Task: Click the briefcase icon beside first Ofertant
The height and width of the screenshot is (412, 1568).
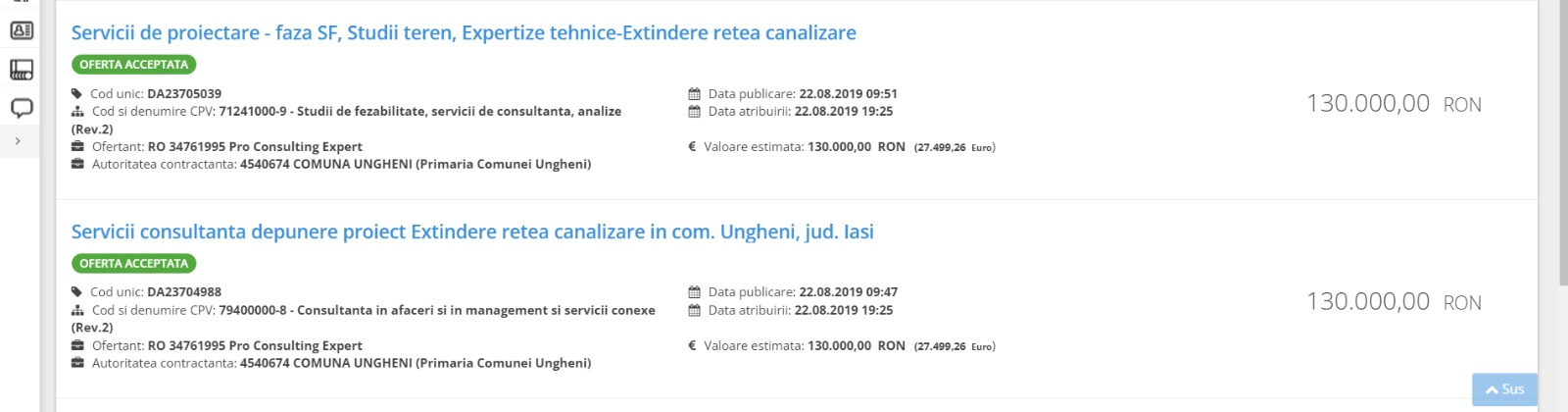Action: pyautogui.click(x=77, y=147)
